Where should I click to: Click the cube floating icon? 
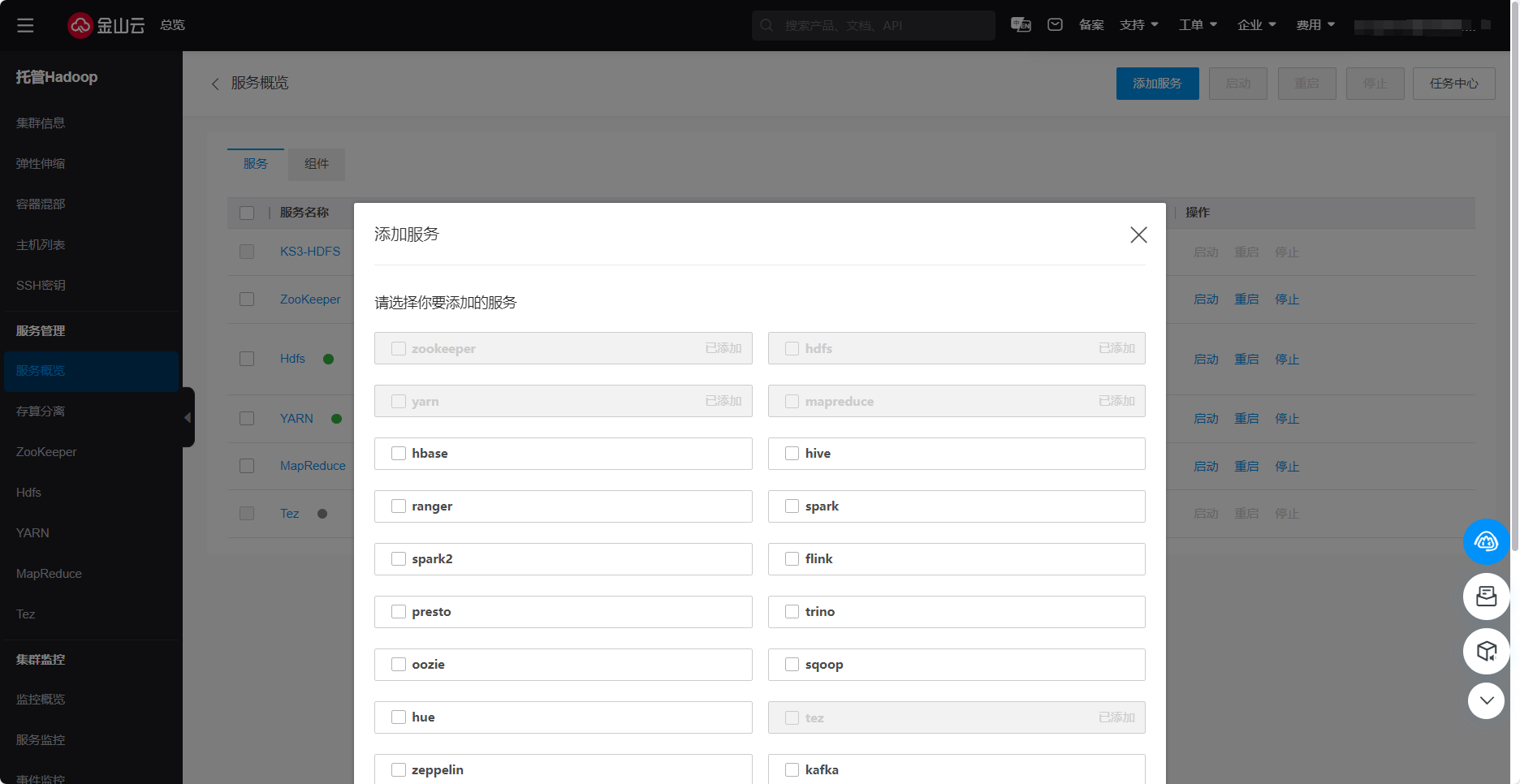pyautogui.click(x=1486, y=651)
